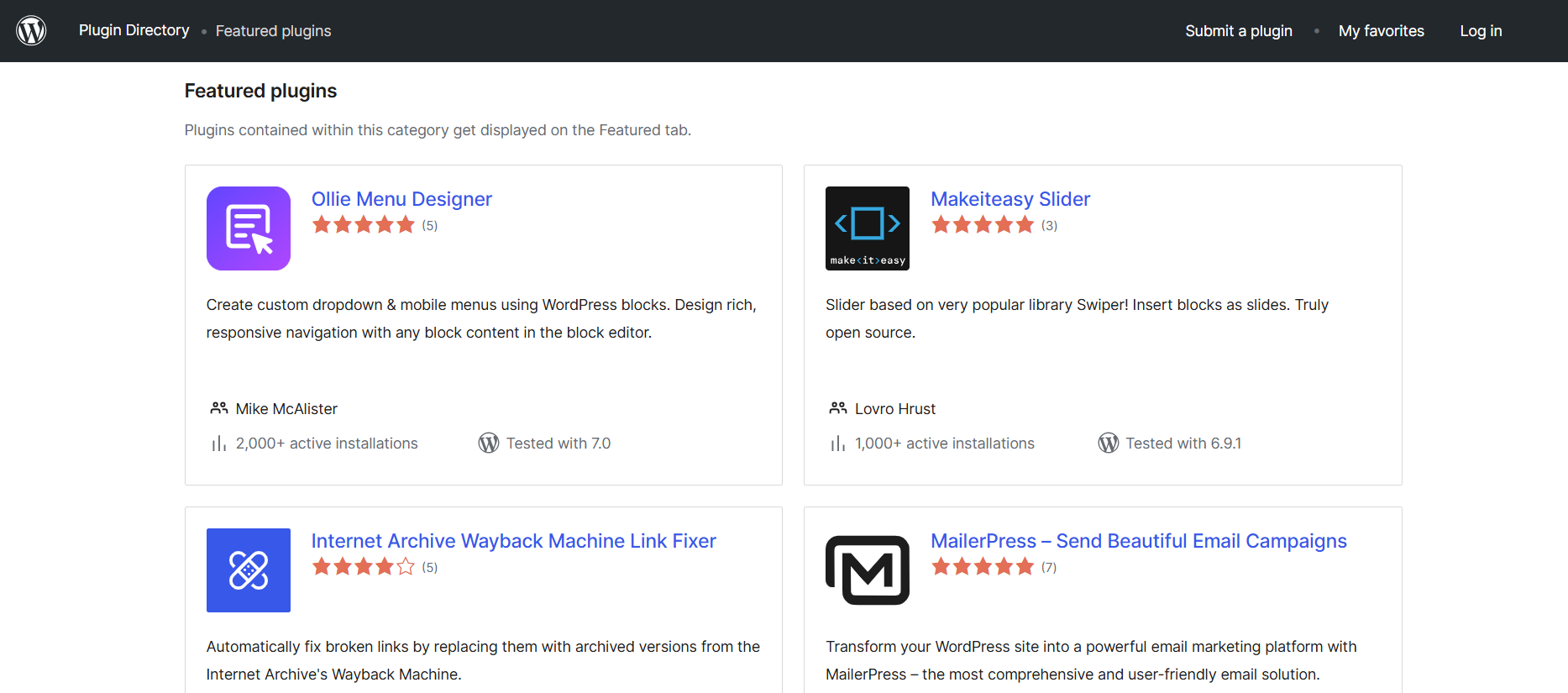Open the Plugin Directory link
Screen dimensions: 1568x693
134,30
